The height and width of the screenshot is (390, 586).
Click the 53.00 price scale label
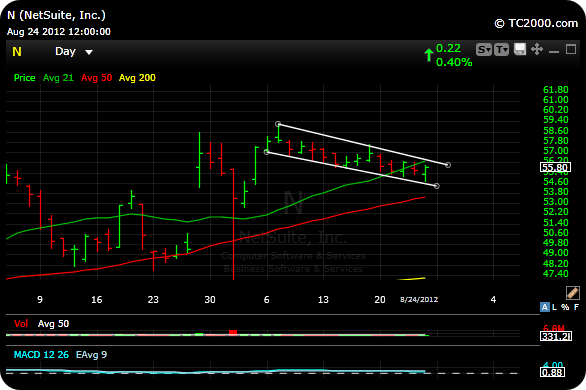pyautogui.click(x=555, y=202)
